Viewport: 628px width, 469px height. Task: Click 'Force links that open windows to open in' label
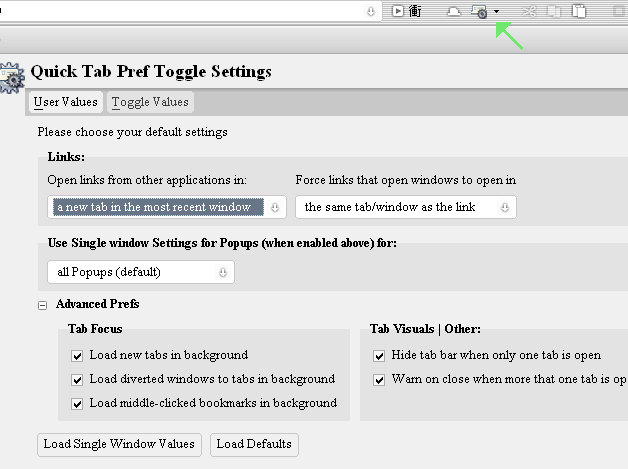[x=406, y=180]
